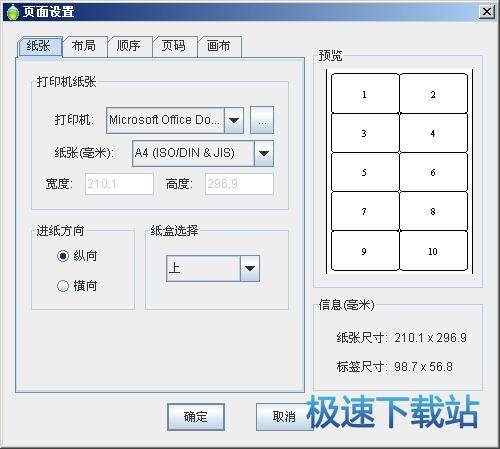Open the 画布 tab

coord(219,46)
